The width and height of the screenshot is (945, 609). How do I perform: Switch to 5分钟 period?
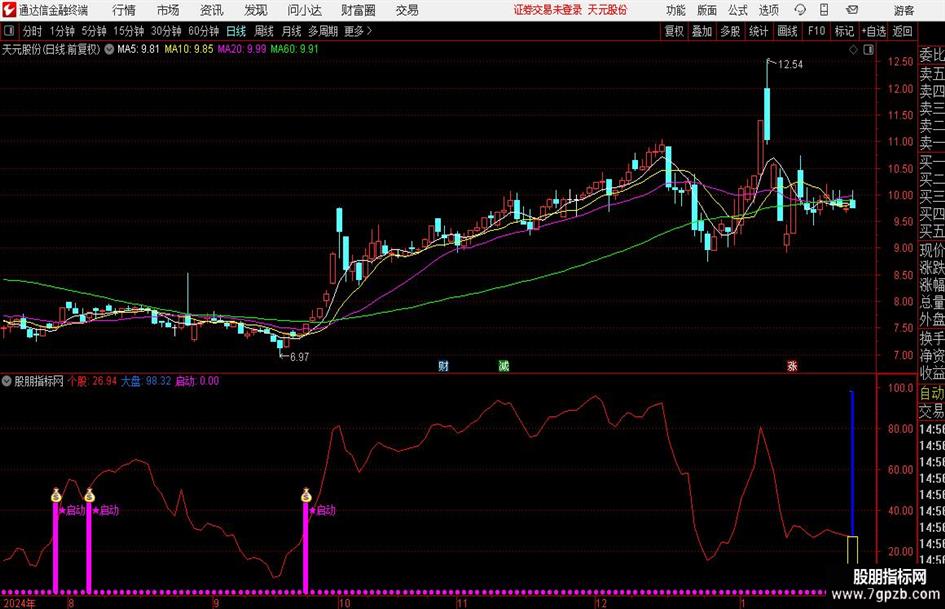tap(93, 31)
